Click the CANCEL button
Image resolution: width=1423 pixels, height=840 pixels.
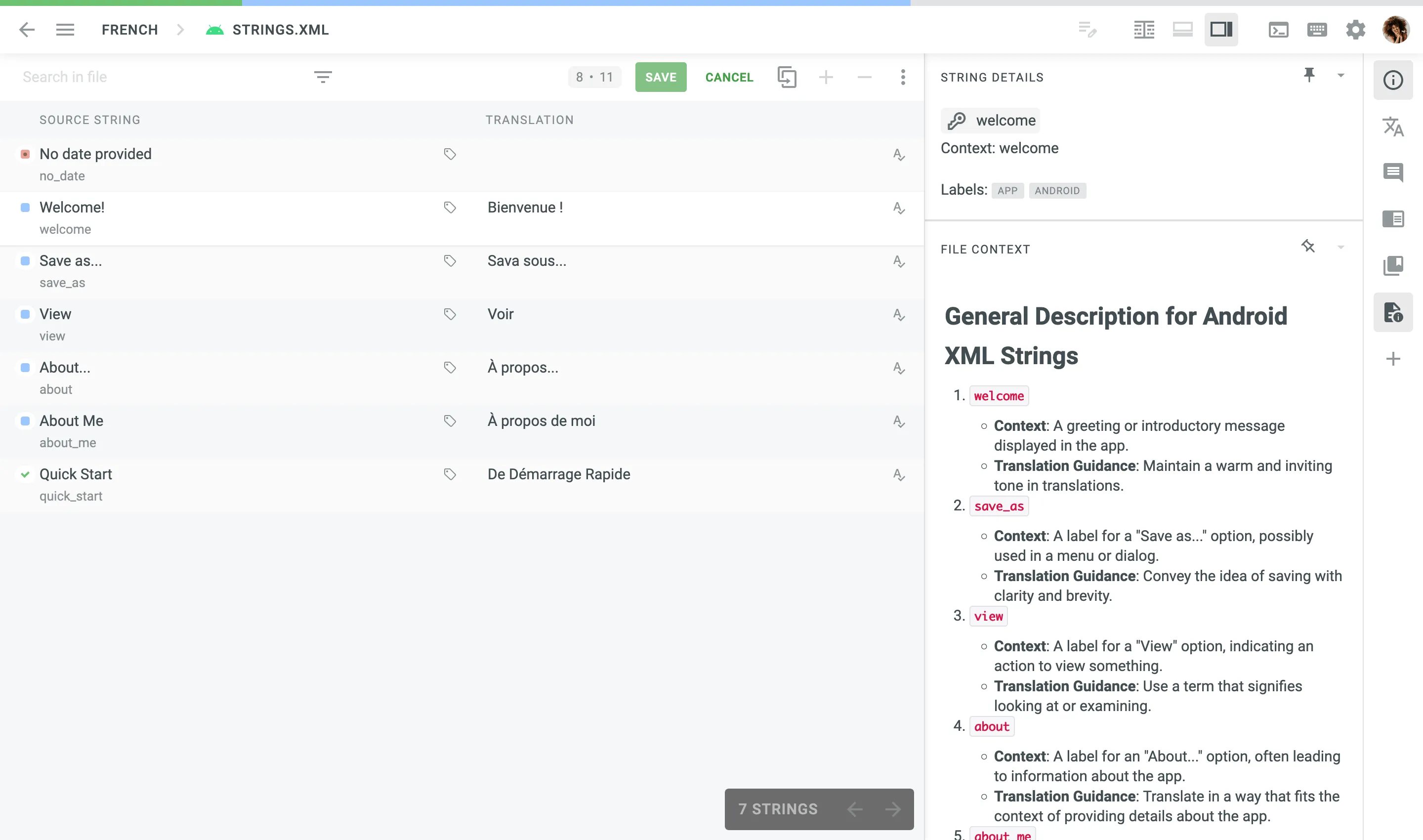[729, 77]
